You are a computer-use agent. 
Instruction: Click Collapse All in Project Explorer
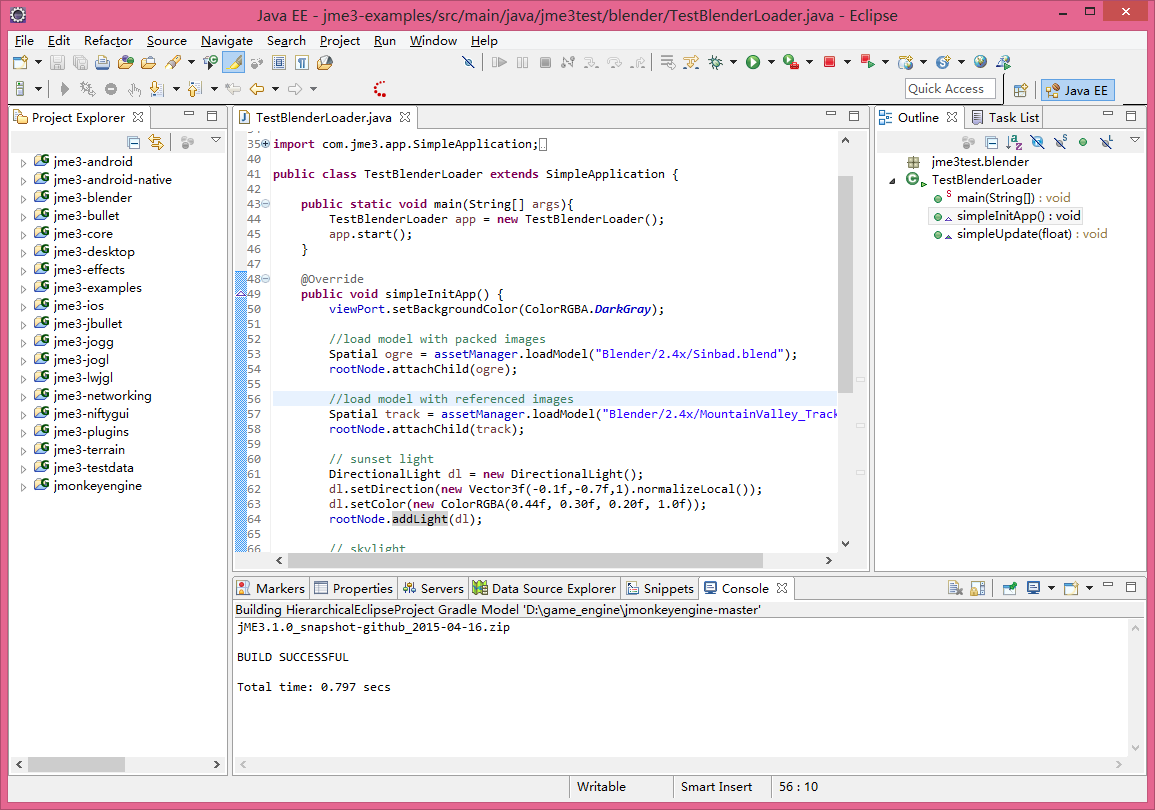coord(133,142)
